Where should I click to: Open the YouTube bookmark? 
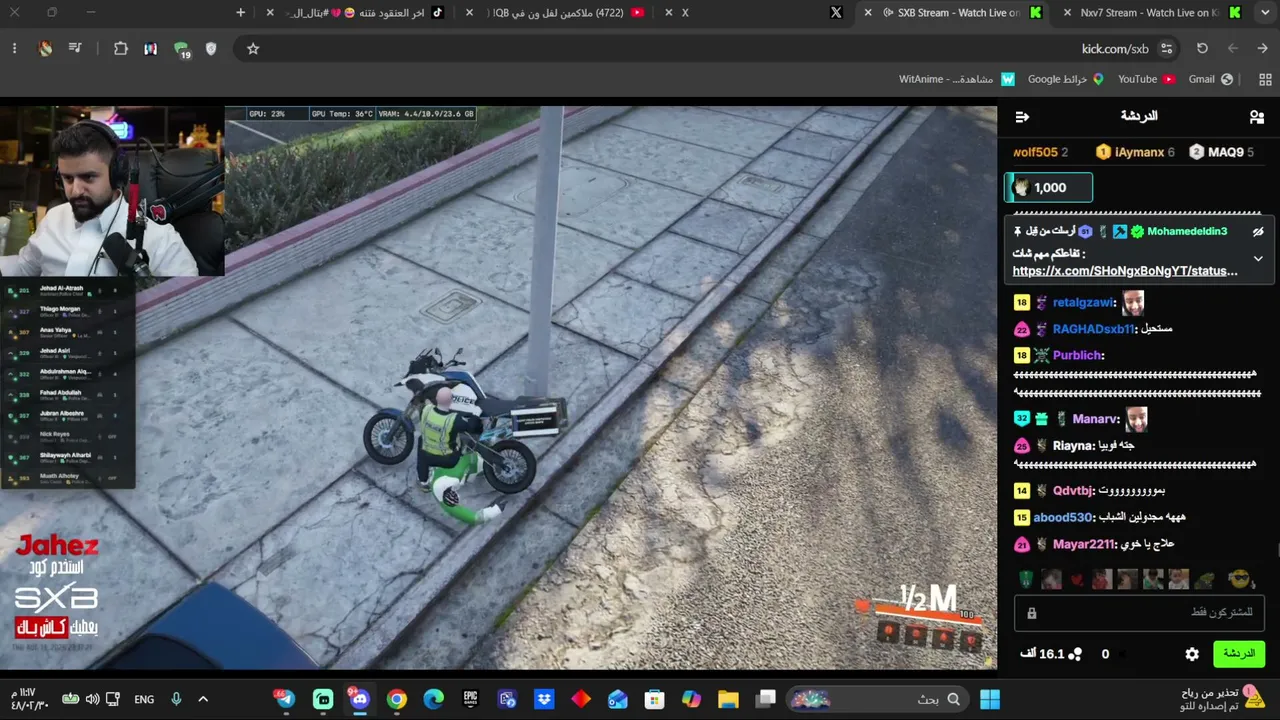tap(1146, 79)
